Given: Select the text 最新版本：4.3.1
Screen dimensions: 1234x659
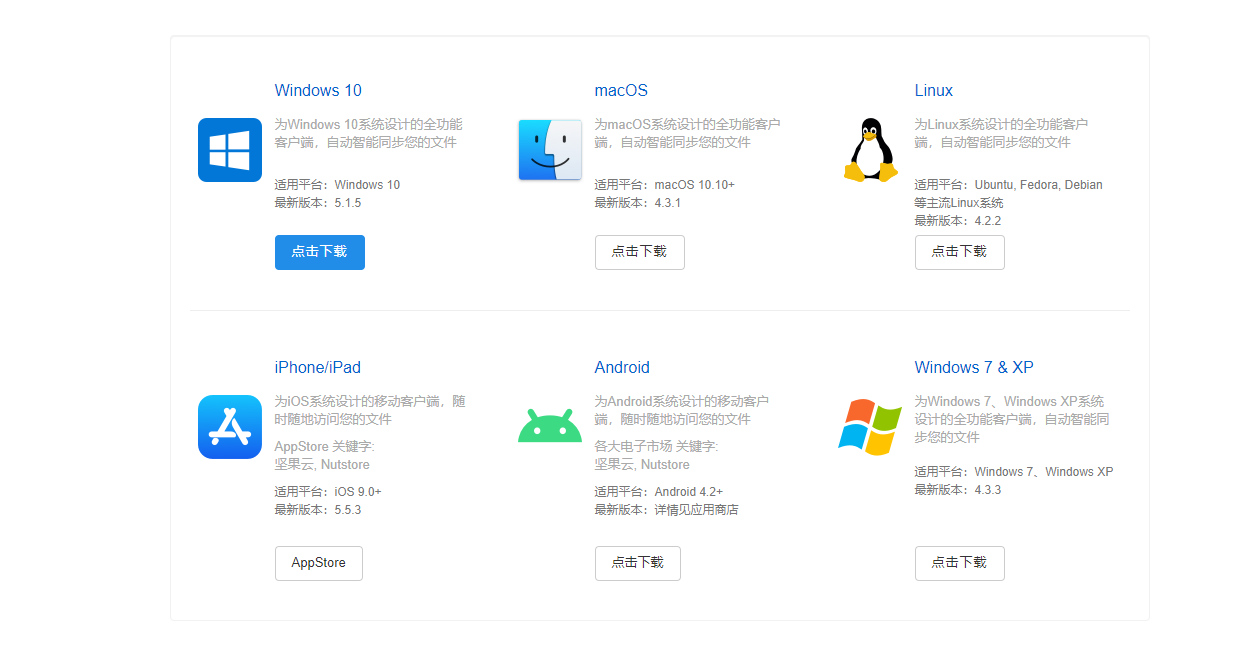Looking at the screenshot, I should point(638,203).
